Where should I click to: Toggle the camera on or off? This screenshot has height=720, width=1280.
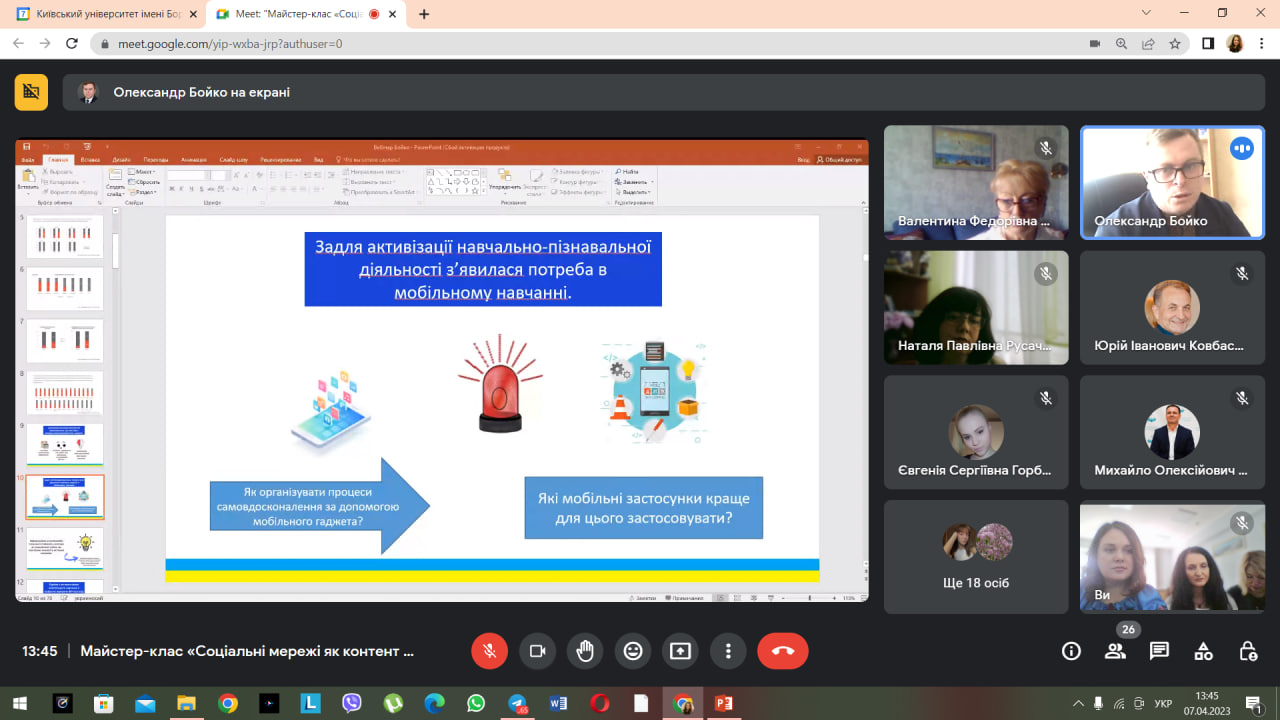537,651
